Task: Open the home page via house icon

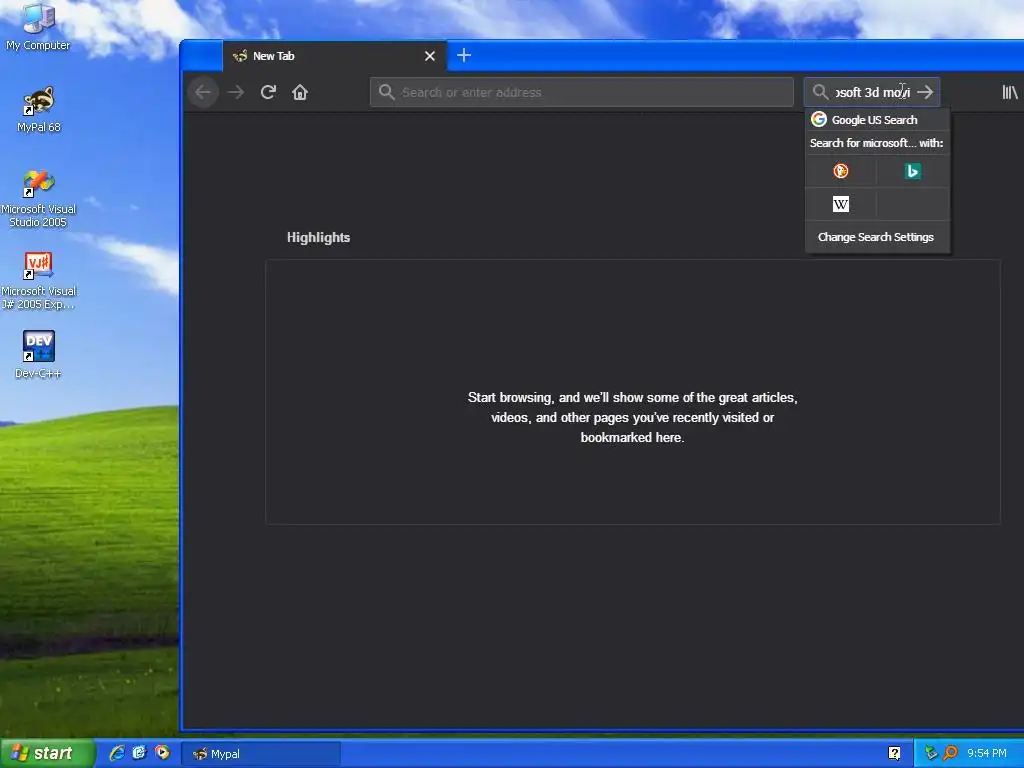Action: (300, 92)
